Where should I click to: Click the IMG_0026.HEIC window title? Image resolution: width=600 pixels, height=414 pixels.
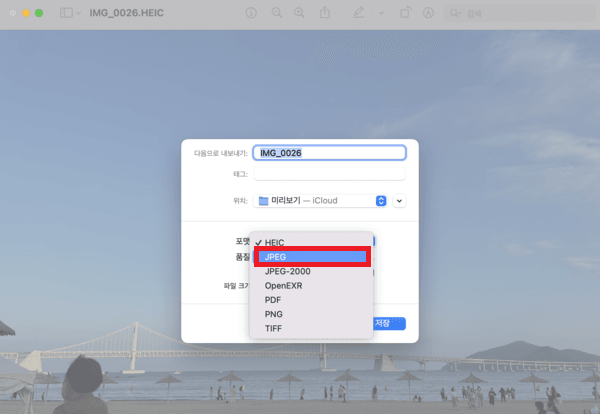[x=127, y=13]
